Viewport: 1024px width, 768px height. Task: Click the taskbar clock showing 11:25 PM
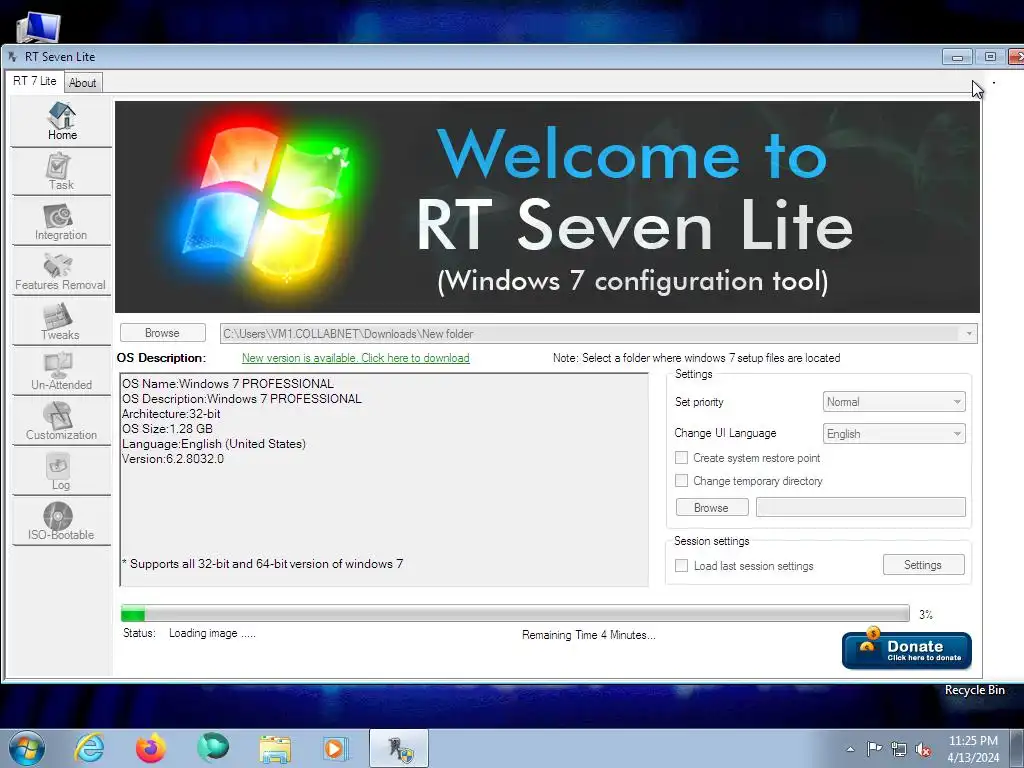(973, 748)
